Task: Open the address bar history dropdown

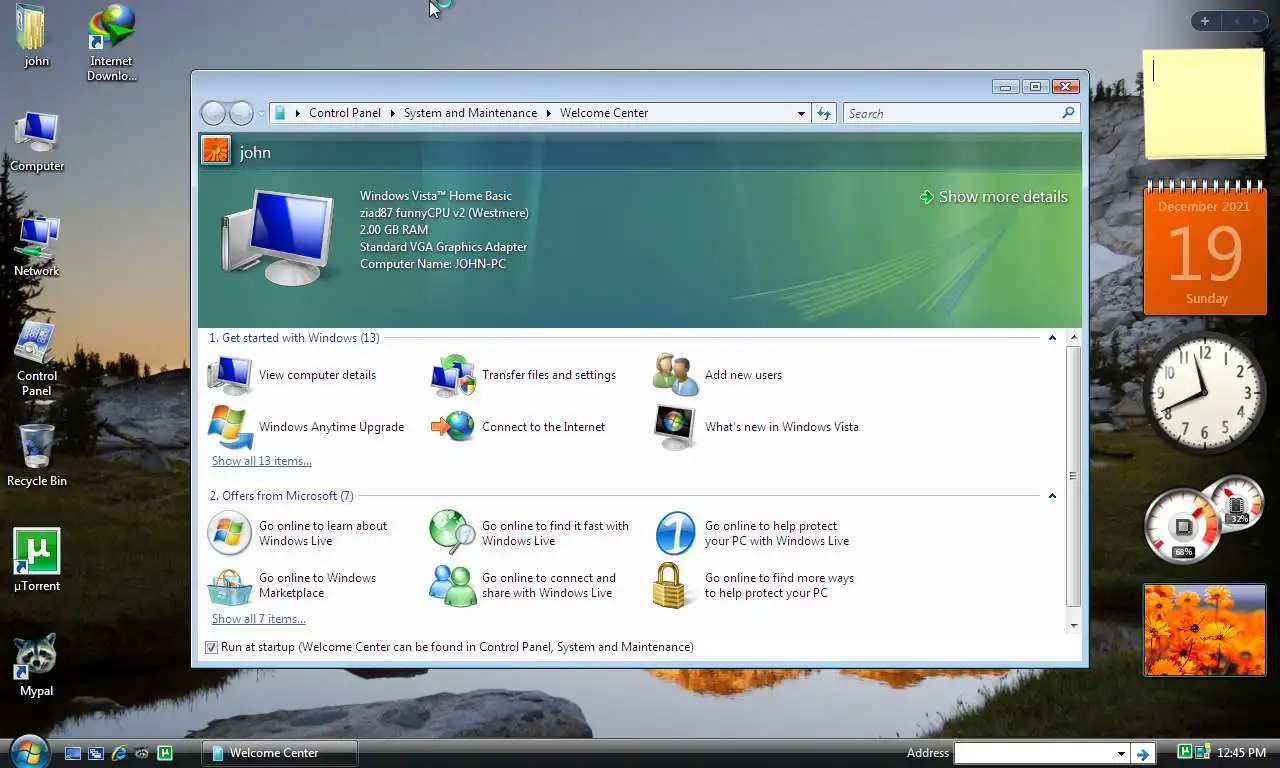Action: [801, 113]
